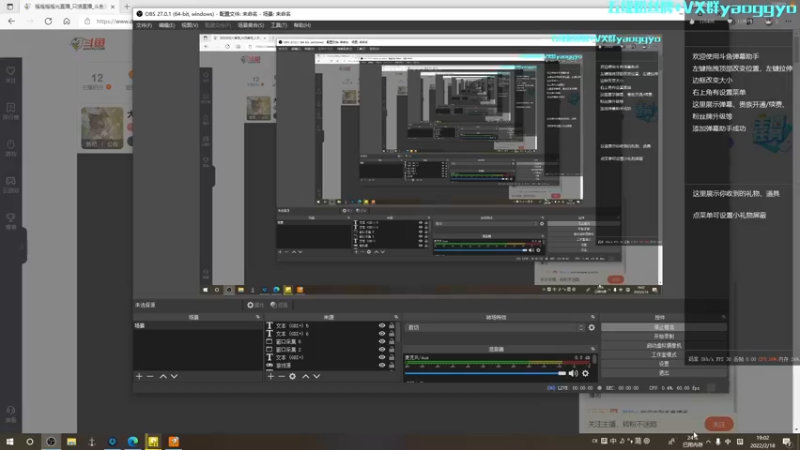Pop out the Sources dock via its header icon
Image resolution: width=800 pixels, height=450 pixels.
(396, 317)
